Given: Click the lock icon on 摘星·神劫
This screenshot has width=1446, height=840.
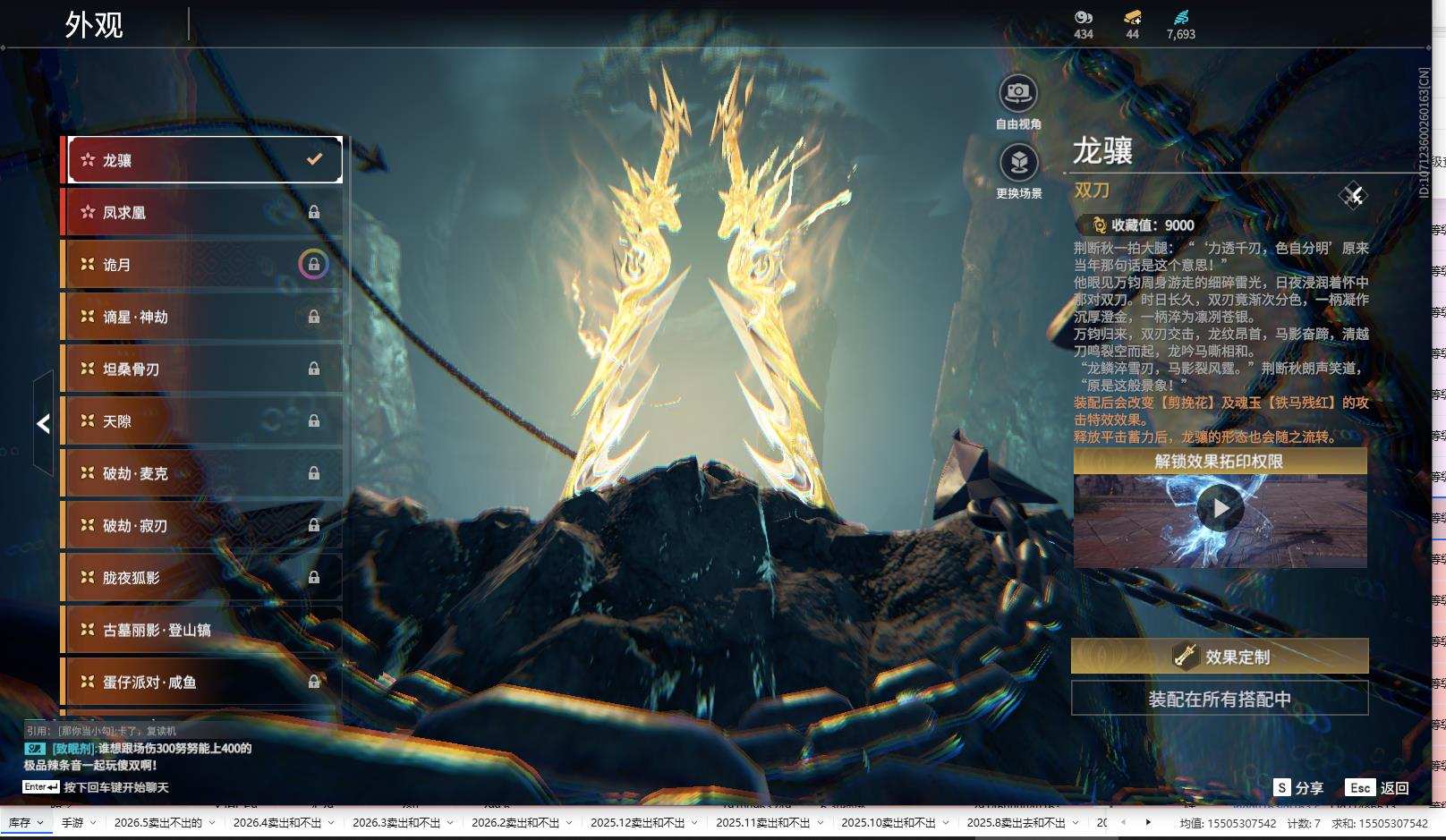Looking at the screenshot, I should [x=314, y=317].
